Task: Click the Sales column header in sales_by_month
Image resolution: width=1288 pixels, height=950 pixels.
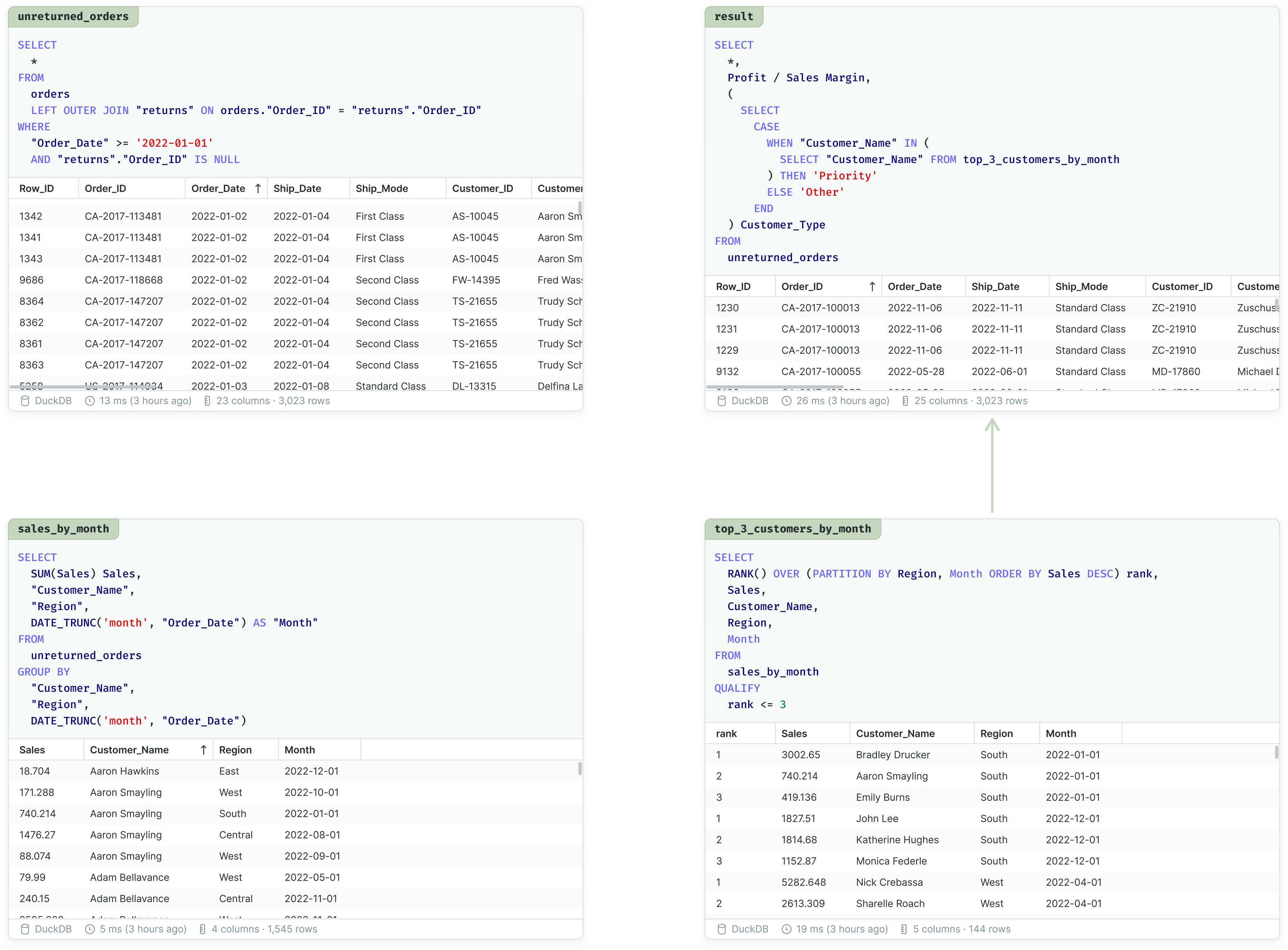Action: [32, 750]
